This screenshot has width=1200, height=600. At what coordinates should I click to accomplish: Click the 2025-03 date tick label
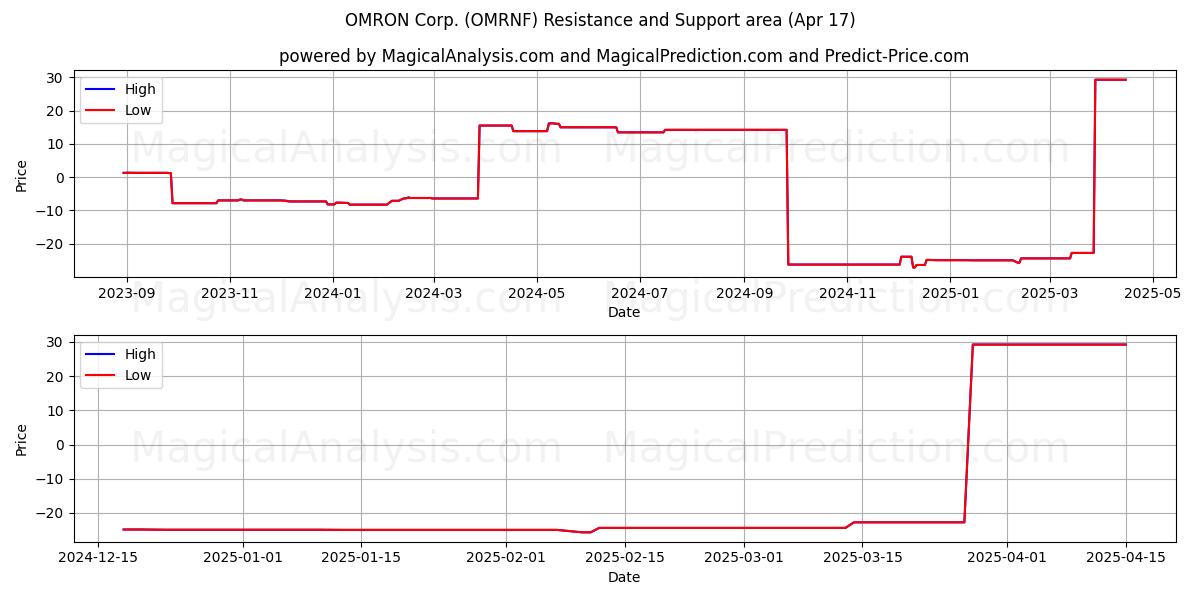pyautogui.click(x=1049, y=293)
